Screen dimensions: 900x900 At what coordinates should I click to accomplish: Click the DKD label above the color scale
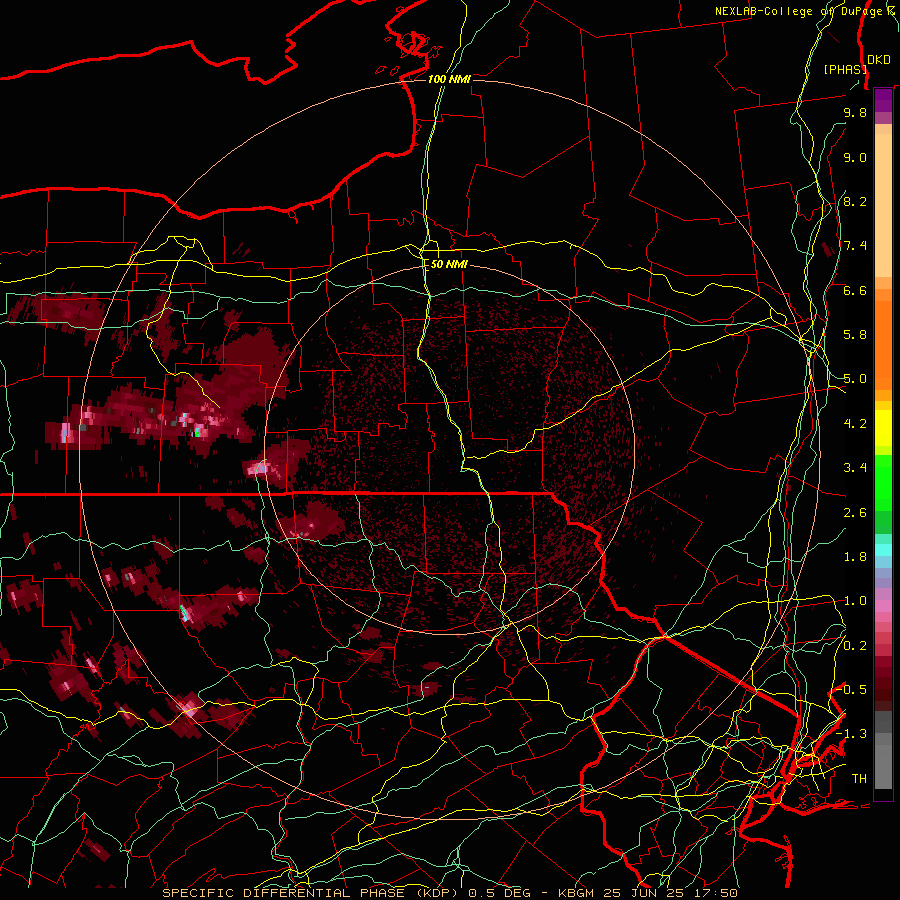tap(878, 60)
